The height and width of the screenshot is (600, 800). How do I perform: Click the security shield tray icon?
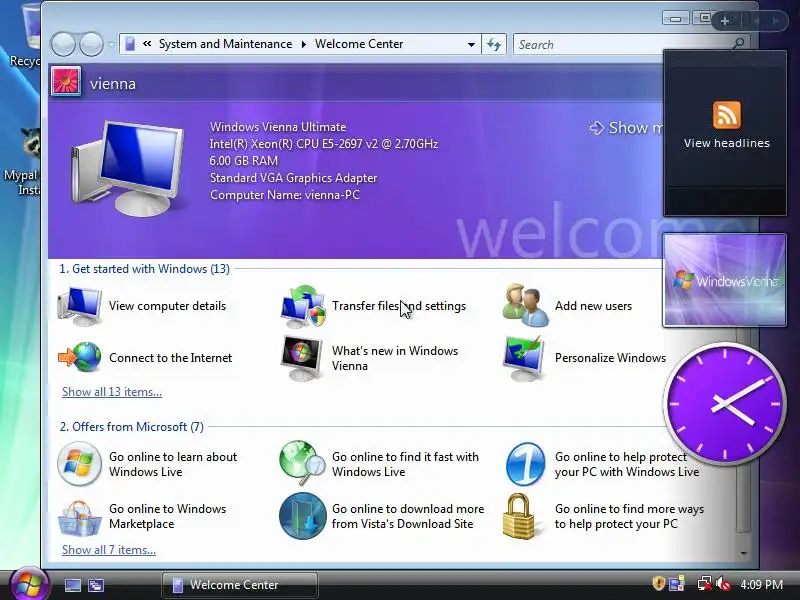(x=658, y=584)
